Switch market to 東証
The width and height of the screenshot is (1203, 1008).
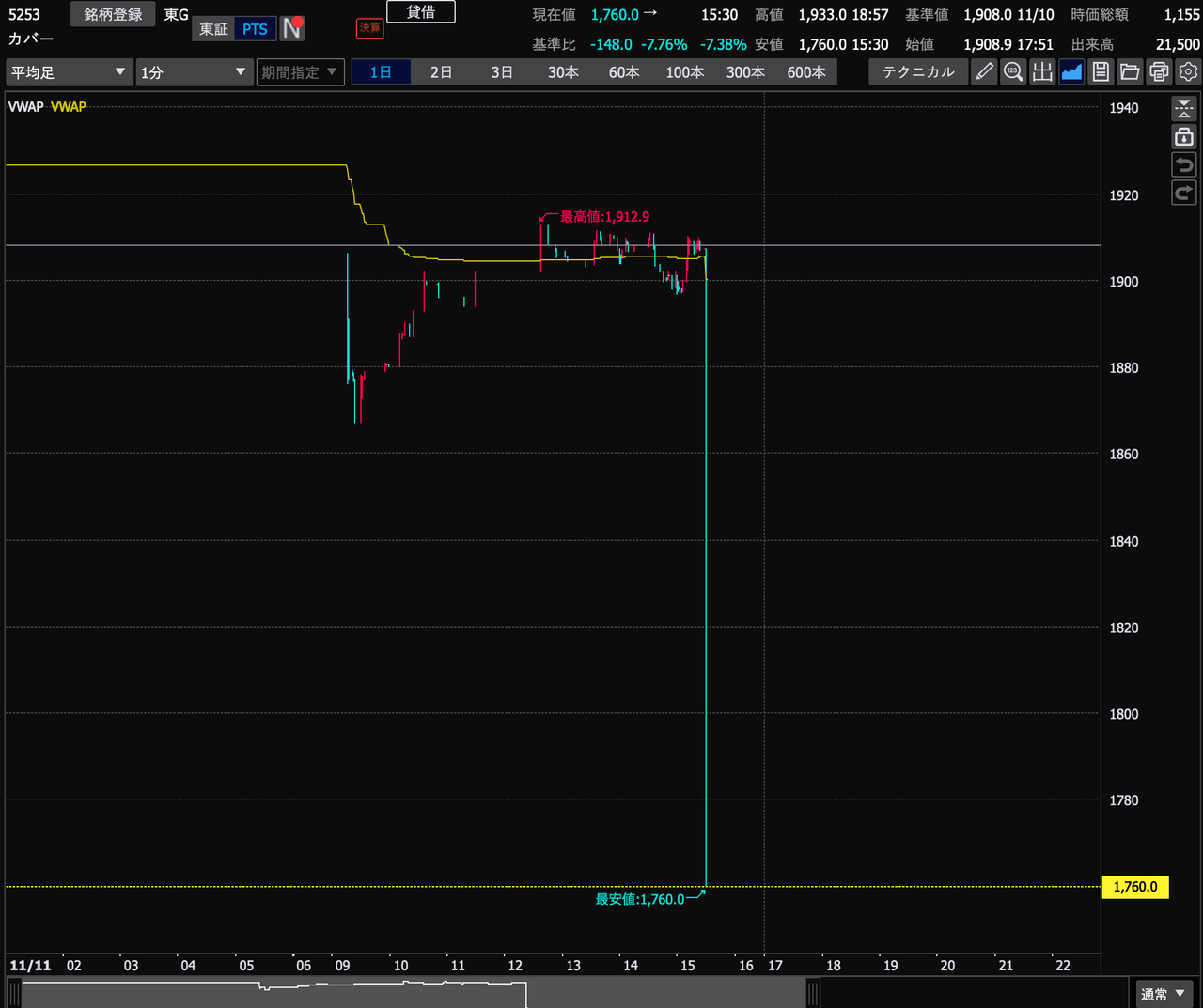click(213, 29)
